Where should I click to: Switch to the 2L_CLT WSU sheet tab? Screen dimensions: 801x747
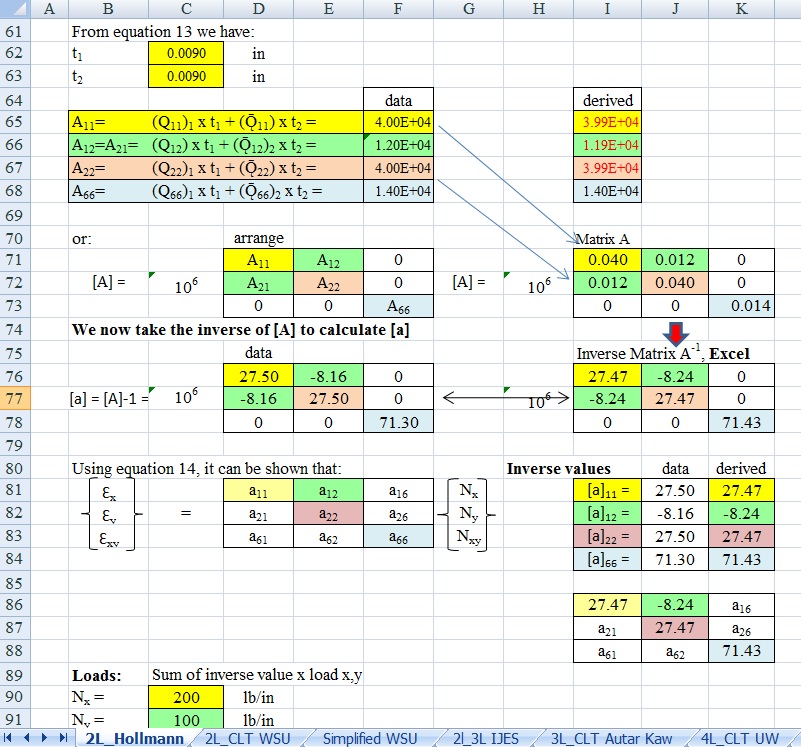pyautogui.click(x=247, y=738)
